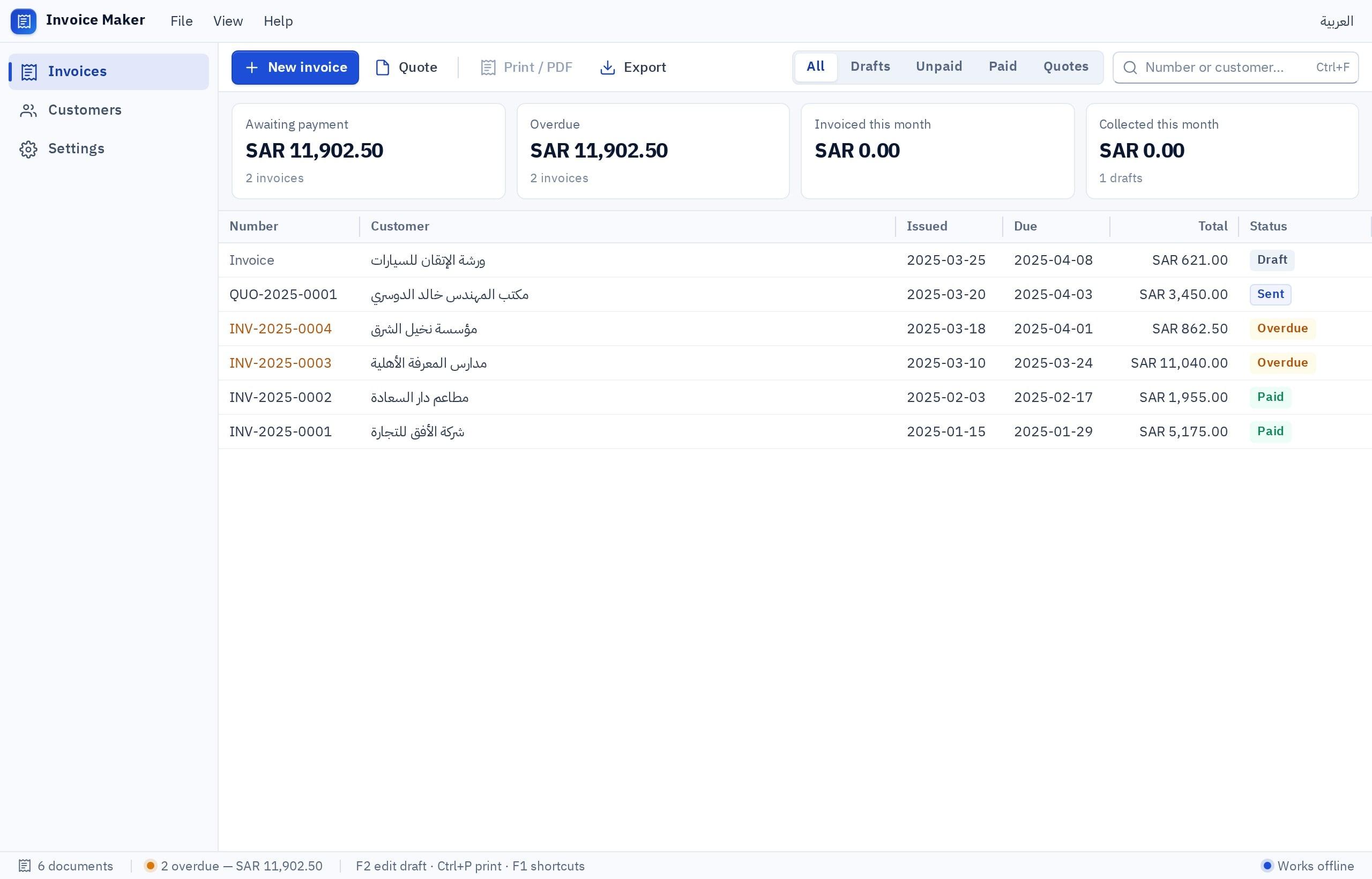Filter the list by Paid

pyautogui.click(x=1003, y=67)
